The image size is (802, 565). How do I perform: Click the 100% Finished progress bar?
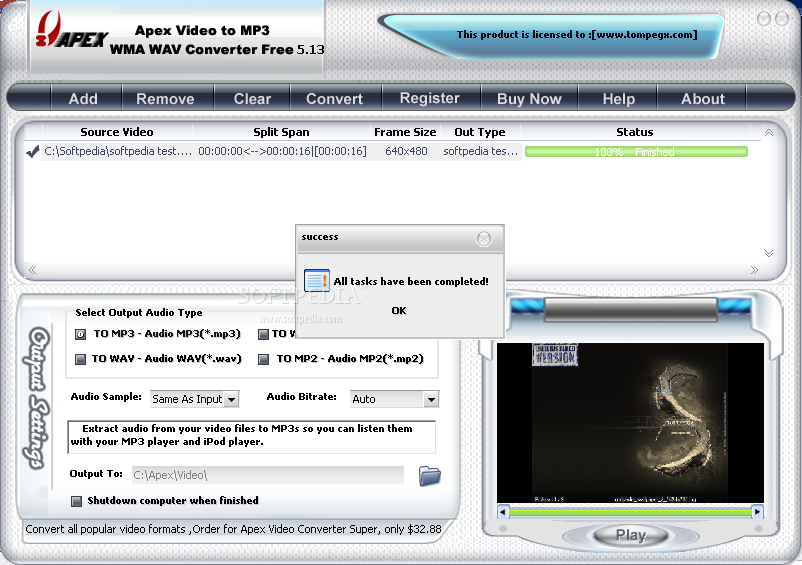point(636,152)
